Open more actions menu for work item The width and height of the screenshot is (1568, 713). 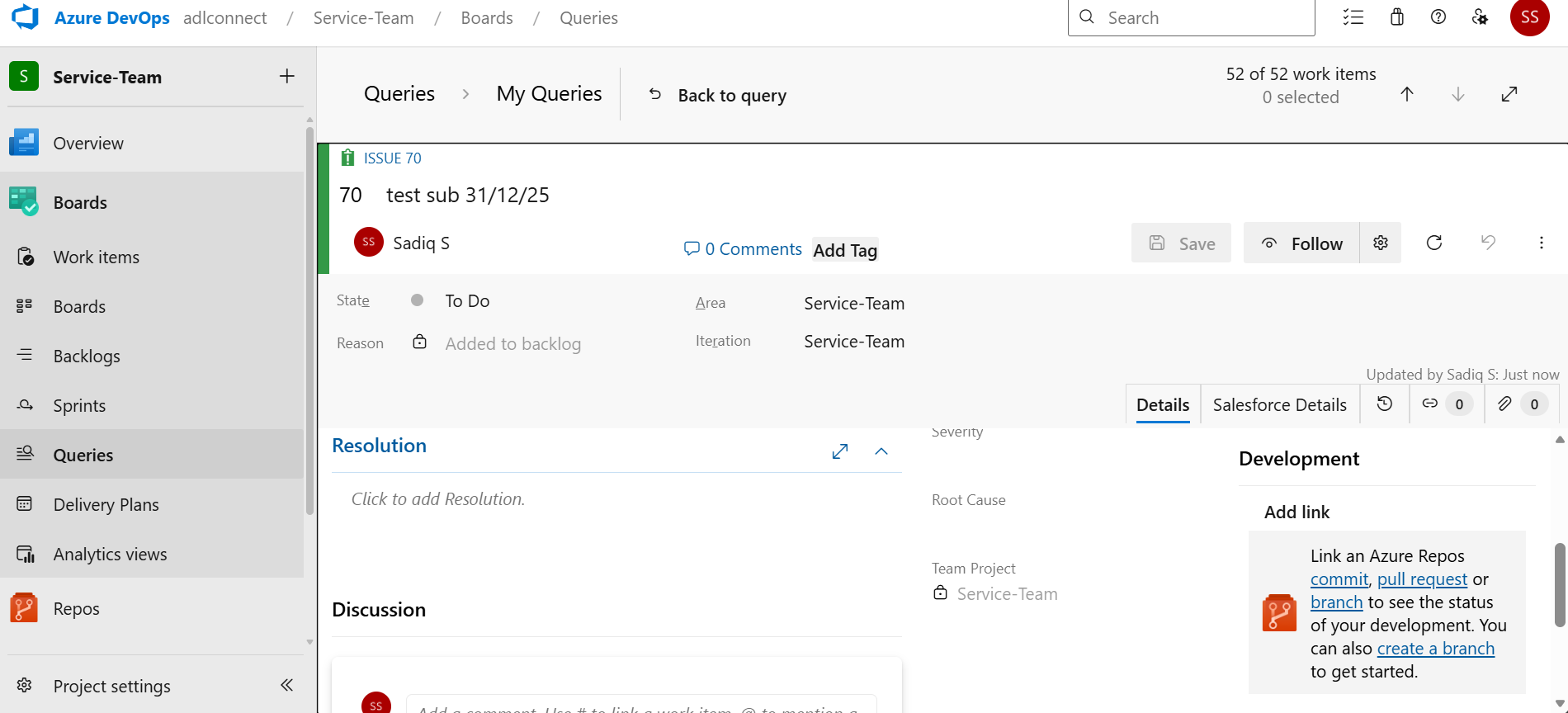click(x=1541, y=243)
